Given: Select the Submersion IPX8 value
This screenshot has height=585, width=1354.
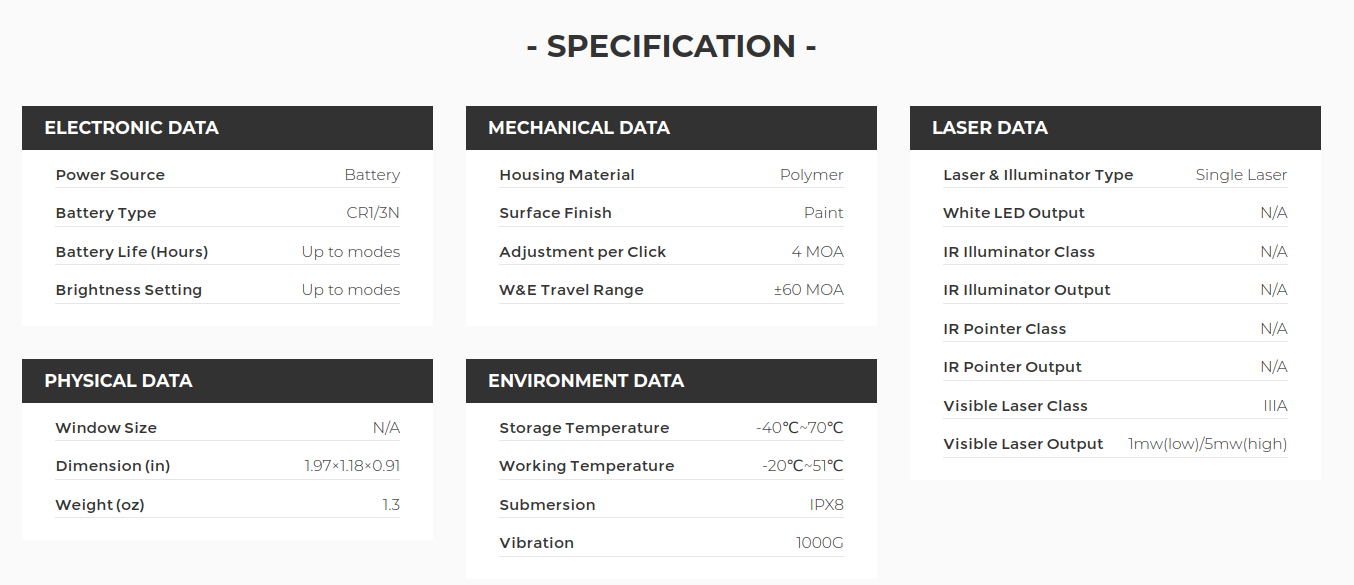Looking at the screenshot, I should (x=827, y=505).
